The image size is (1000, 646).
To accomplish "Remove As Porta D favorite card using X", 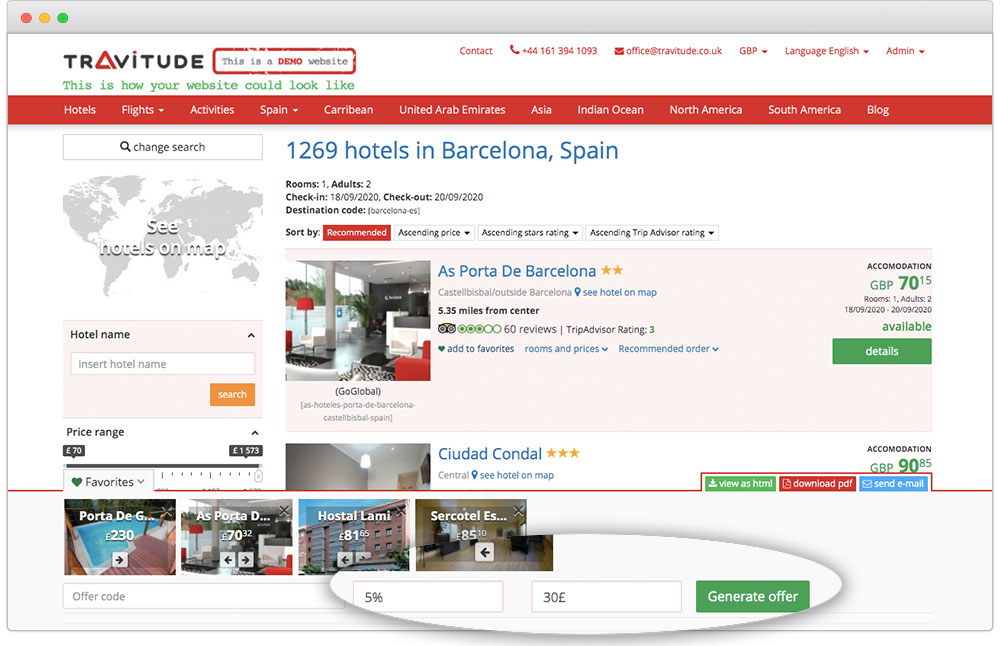I will 284,511.
